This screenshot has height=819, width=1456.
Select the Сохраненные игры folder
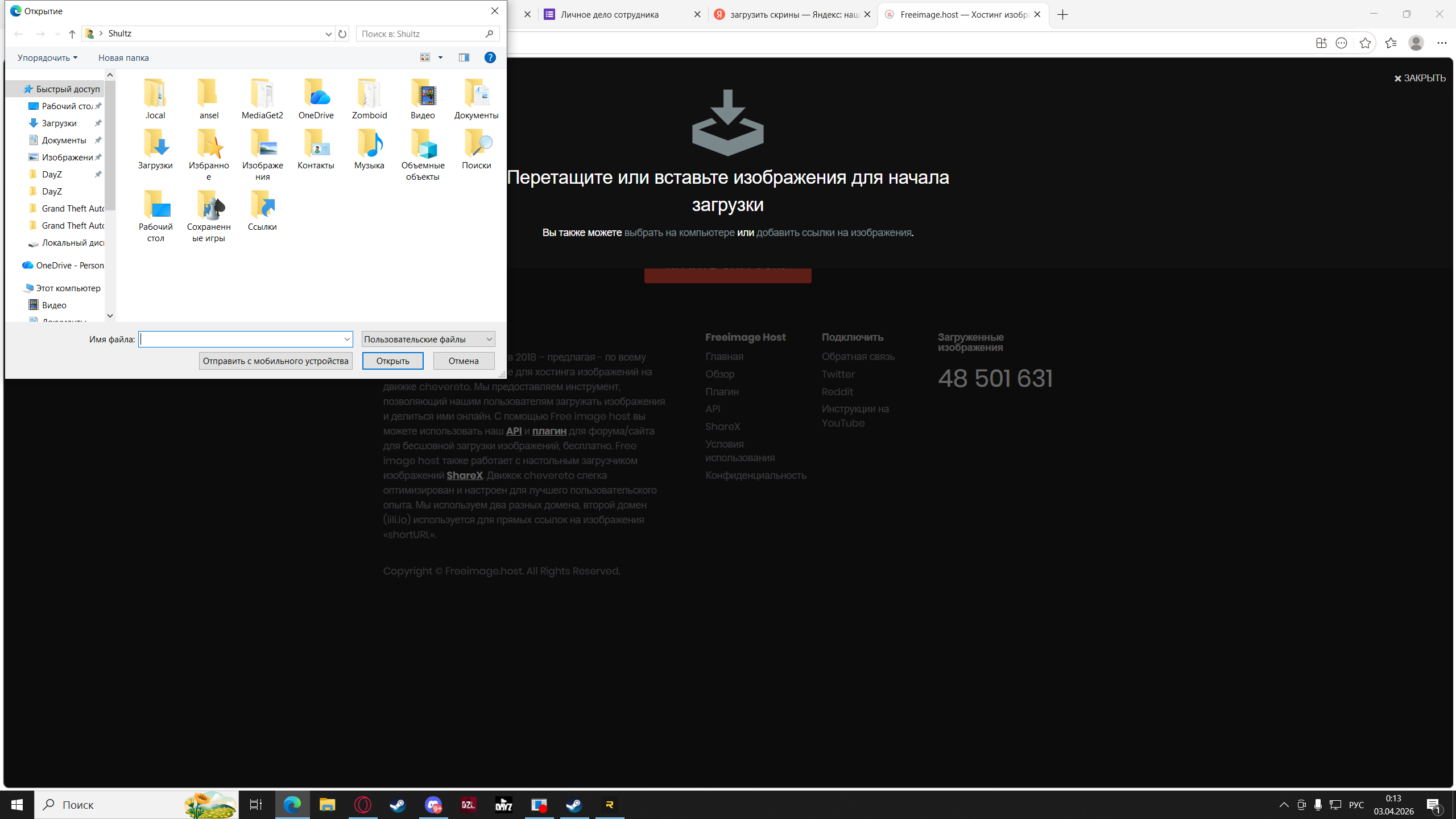point(209,216)
